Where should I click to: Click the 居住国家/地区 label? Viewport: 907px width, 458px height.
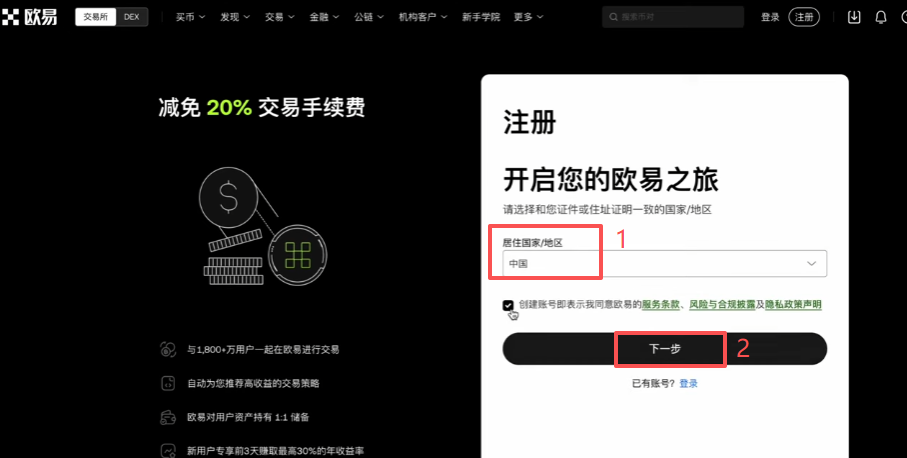point(532,243)
